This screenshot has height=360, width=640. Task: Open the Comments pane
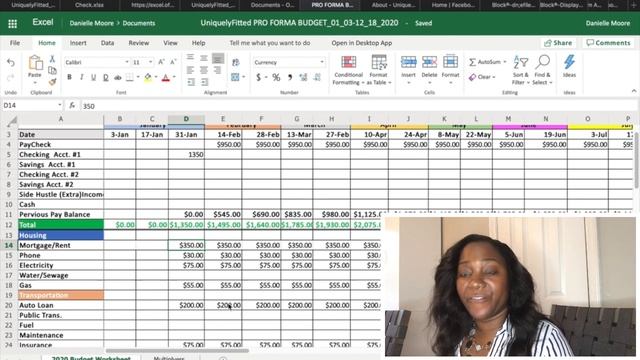pyautogui.click(x=608, y=43)
